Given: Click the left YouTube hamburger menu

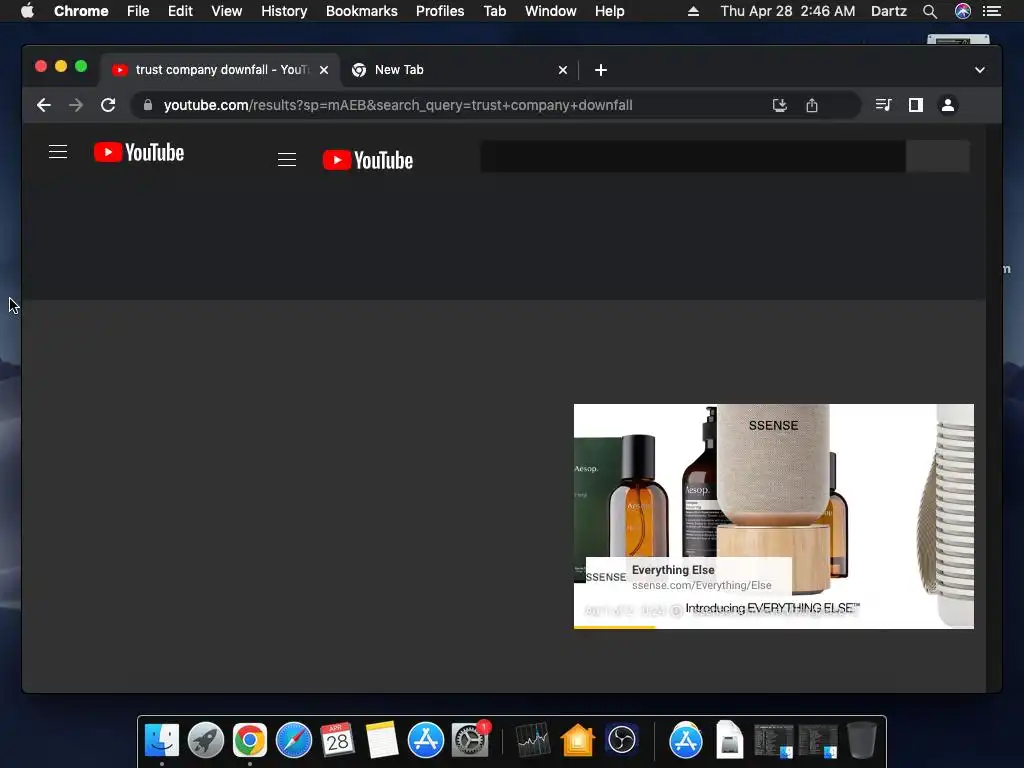Looking at the screenshot, I should pyautogui.click(x=58, y=152).
